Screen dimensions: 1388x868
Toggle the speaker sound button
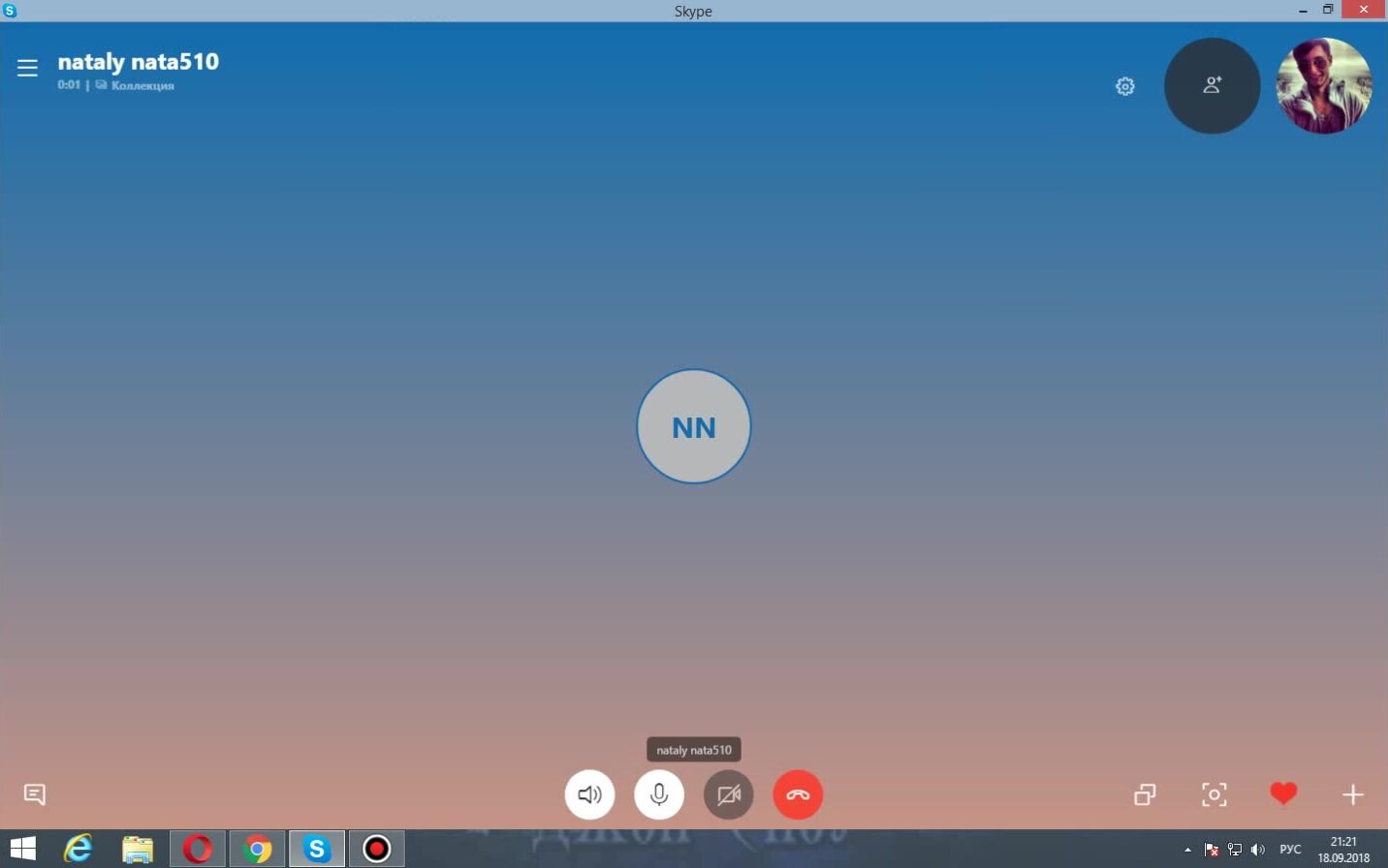589,794
